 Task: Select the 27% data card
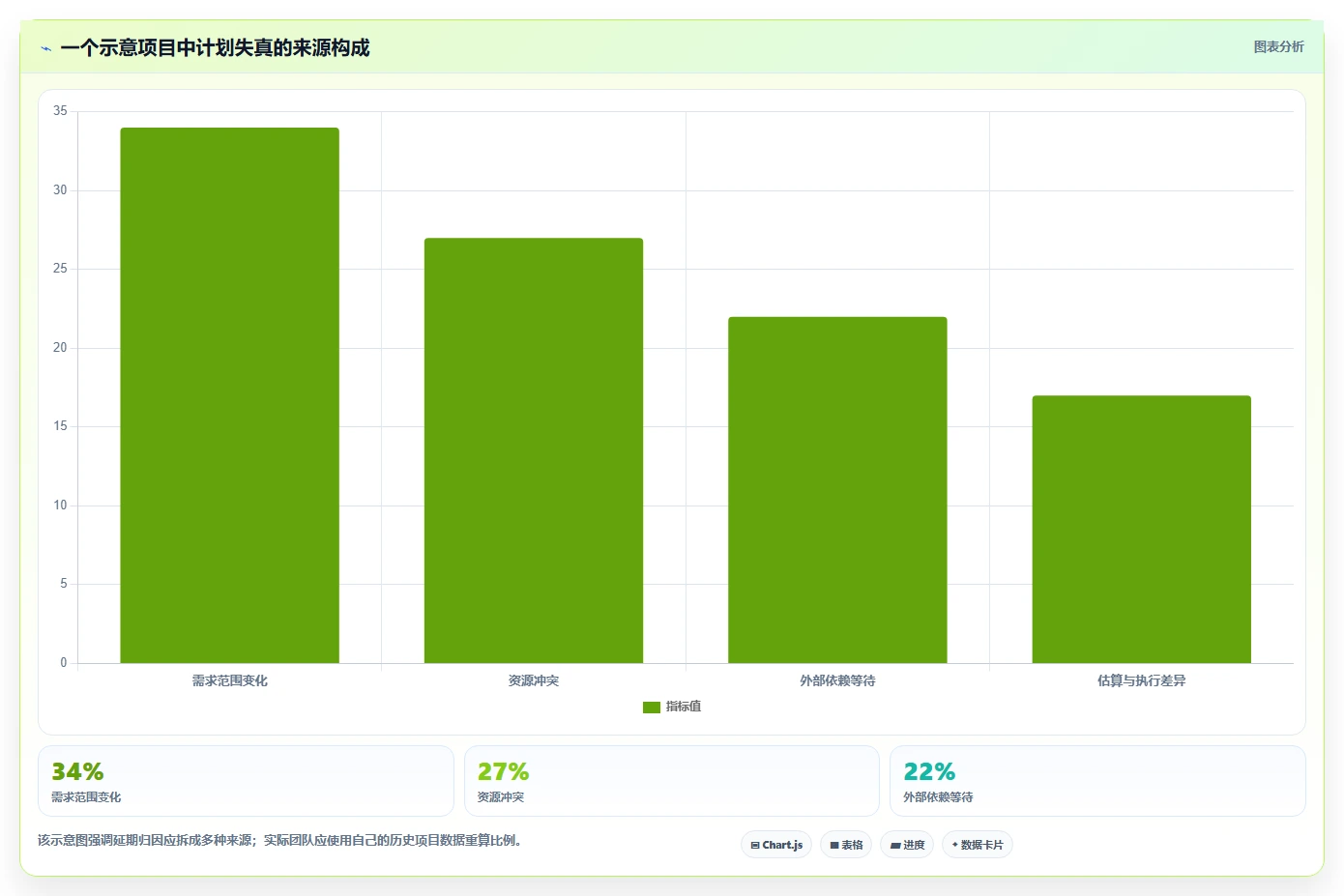point(672,781)
